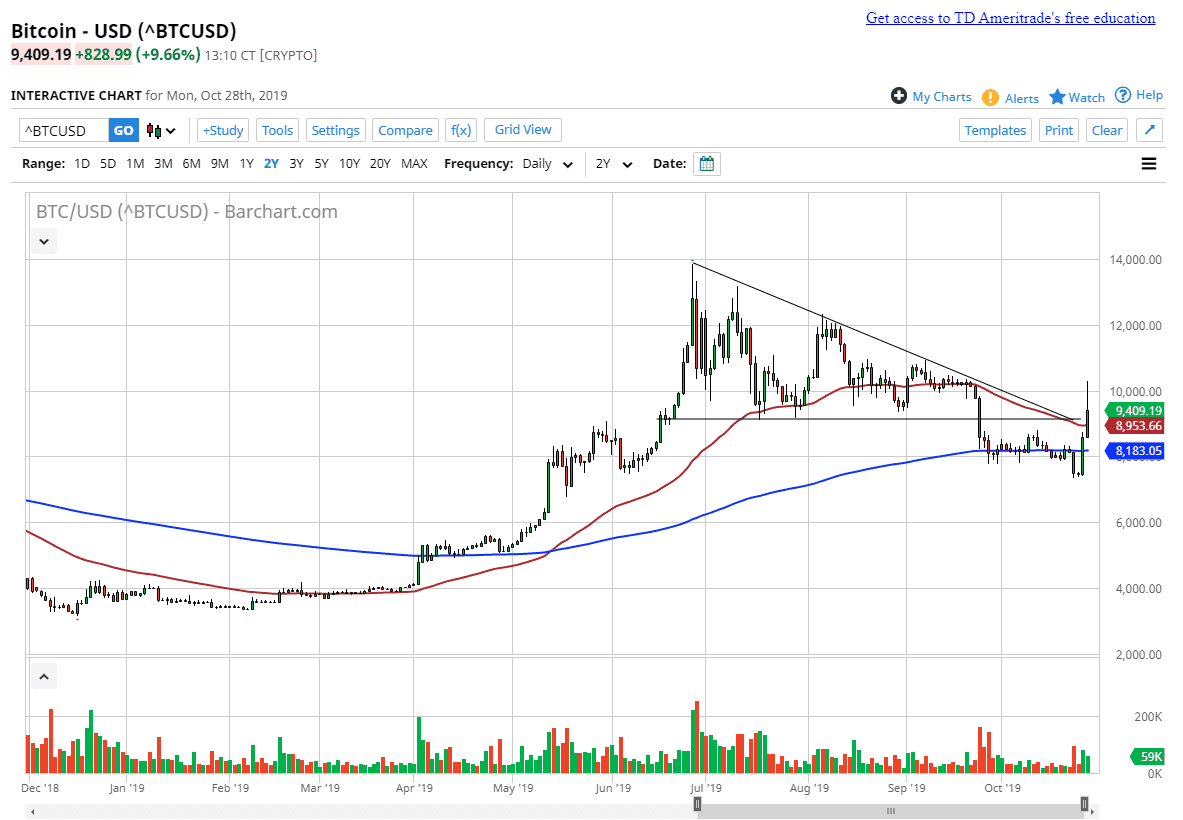Open the chart type candlestick selector icon
The image size is (1183, 820).
156,130
